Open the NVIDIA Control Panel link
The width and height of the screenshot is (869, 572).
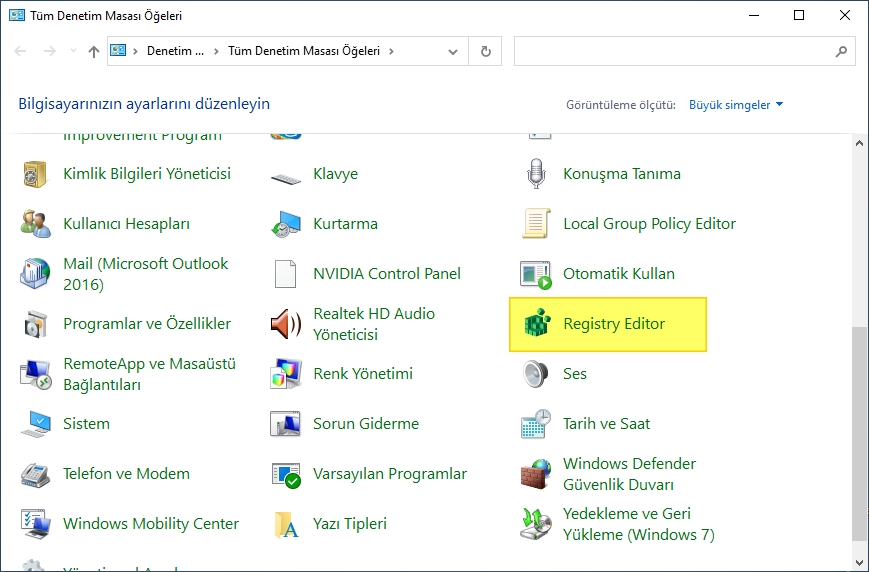pyautogui.click(x=387, y=274)
